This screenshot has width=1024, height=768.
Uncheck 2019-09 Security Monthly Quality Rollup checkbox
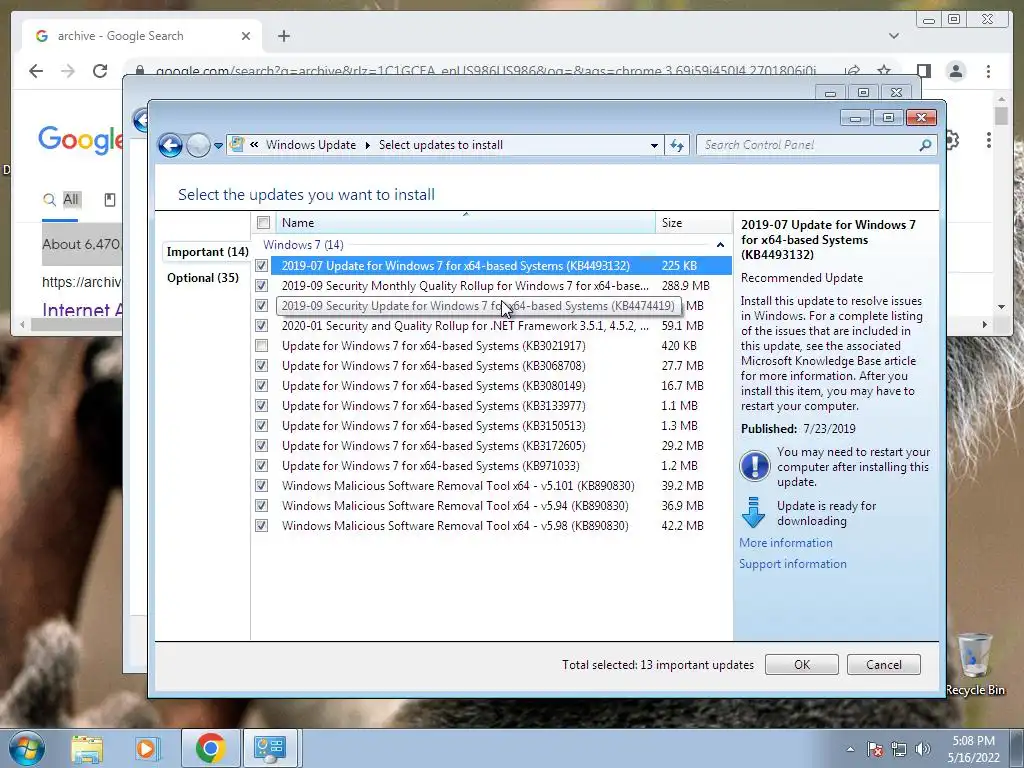(261, 286)
